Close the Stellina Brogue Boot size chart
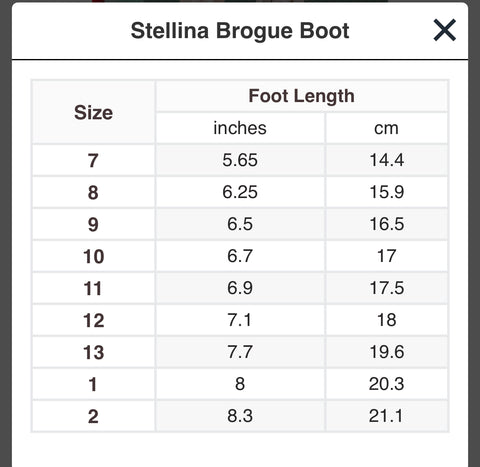This screenshot has width=480, height=467. (444, 30)
